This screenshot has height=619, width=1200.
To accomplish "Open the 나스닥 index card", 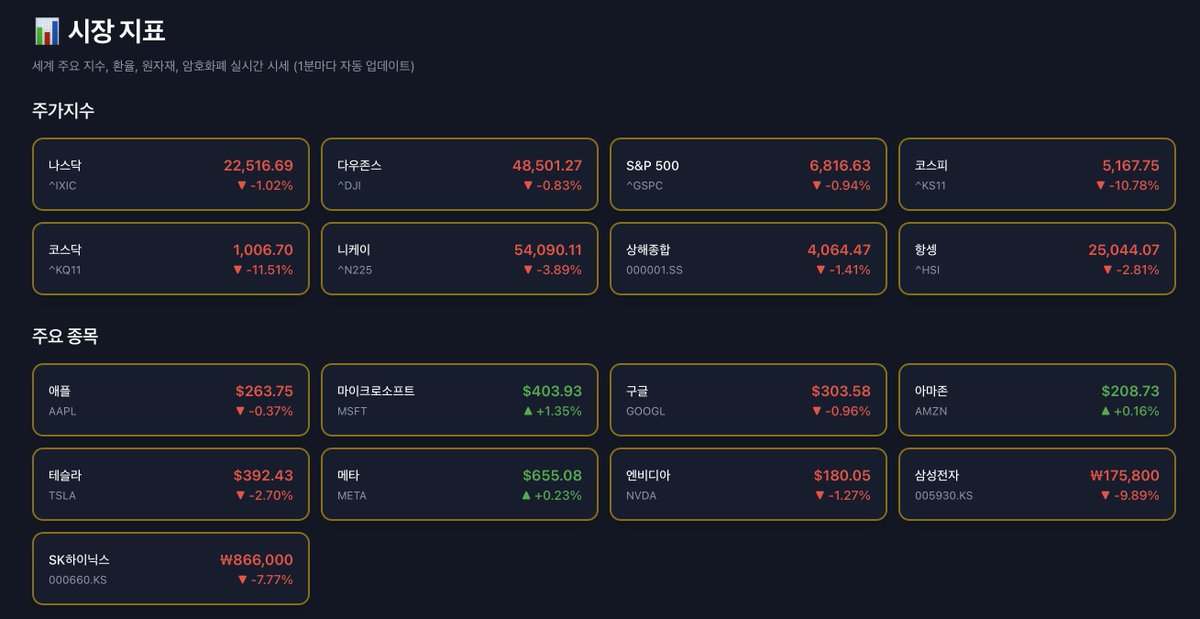I will (x=170, y=174).
